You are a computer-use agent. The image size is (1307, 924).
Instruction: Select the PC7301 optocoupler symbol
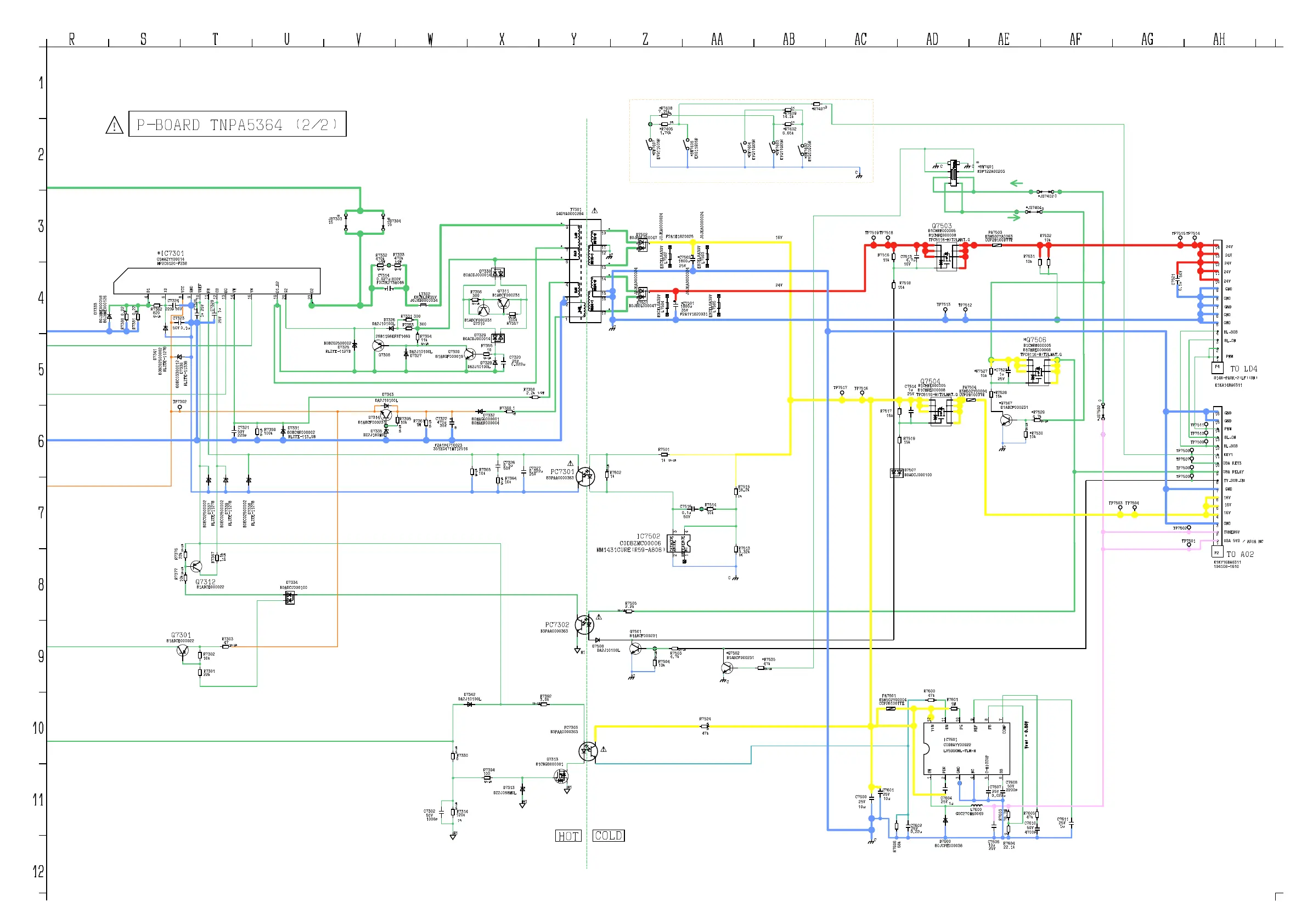coord(585,476)
